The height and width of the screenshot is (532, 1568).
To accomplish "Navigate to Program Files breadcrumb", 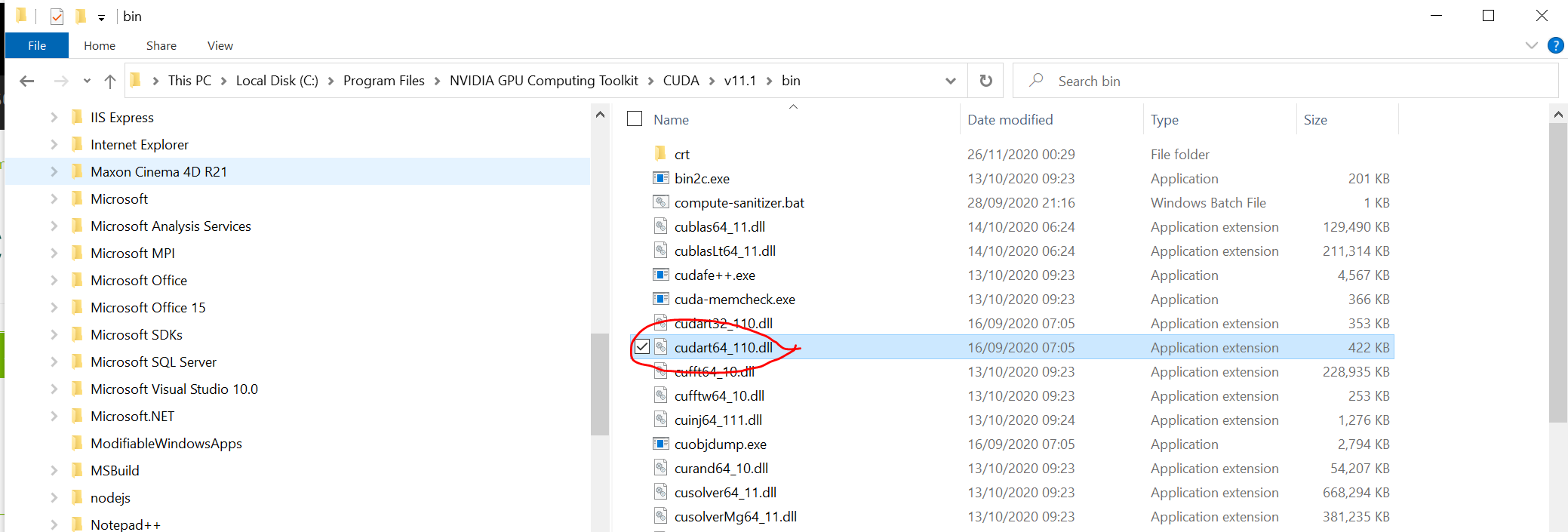I will point(384,81).
